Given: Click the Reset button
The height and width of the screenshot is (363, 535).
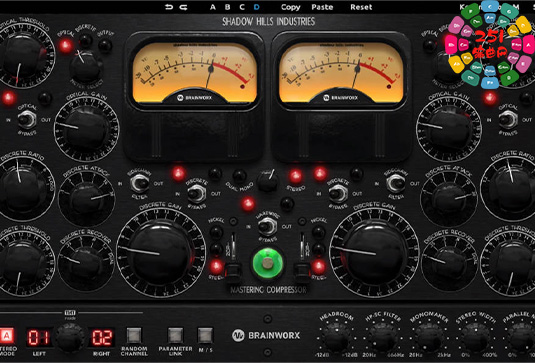Looking at the screenshot, I should [361, 7].
